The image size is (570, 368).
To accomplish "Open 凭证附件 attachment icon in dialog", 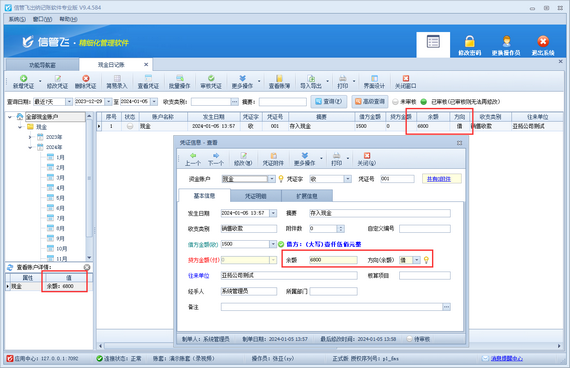I will [273, 156].
